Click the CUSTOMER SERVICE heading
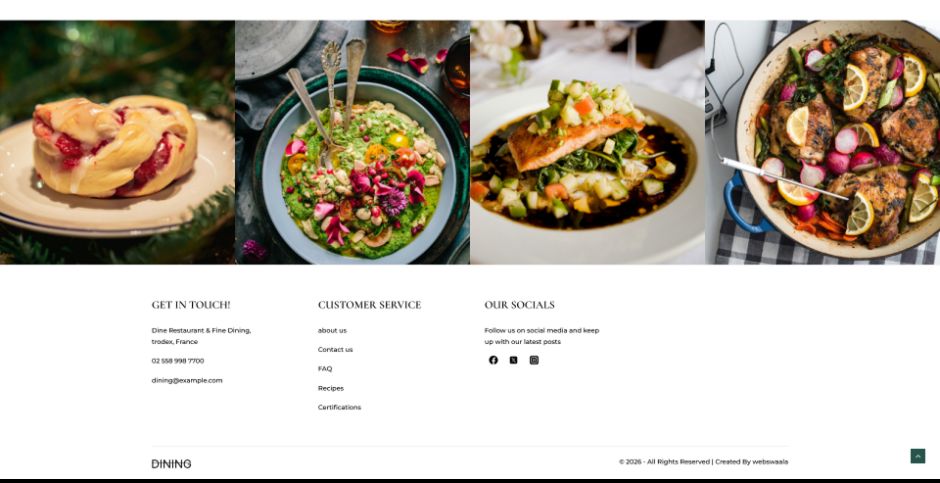This screenshot has width=940, height=483. [369, 305]
